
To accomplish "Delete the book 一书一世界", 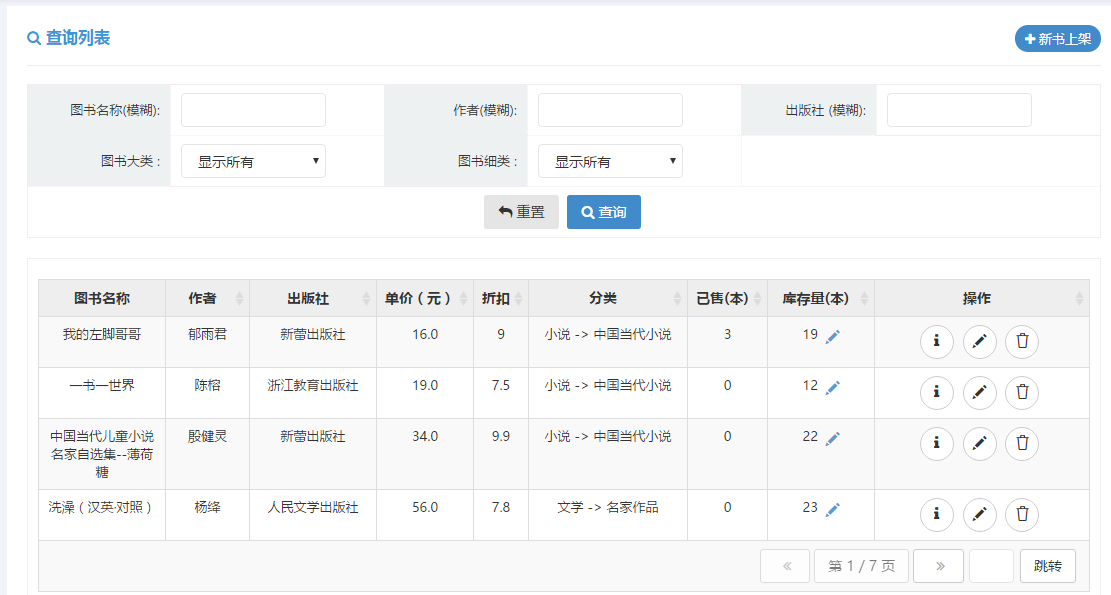I will 1022,392.
